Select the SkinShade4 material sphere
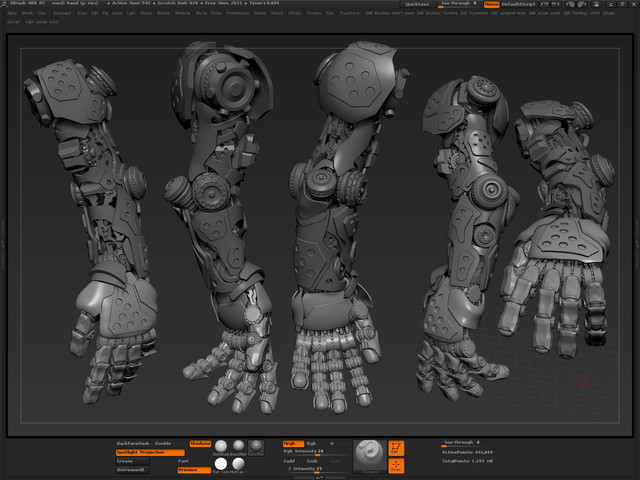Screen dimensions: 640x480 pos(221,446)
